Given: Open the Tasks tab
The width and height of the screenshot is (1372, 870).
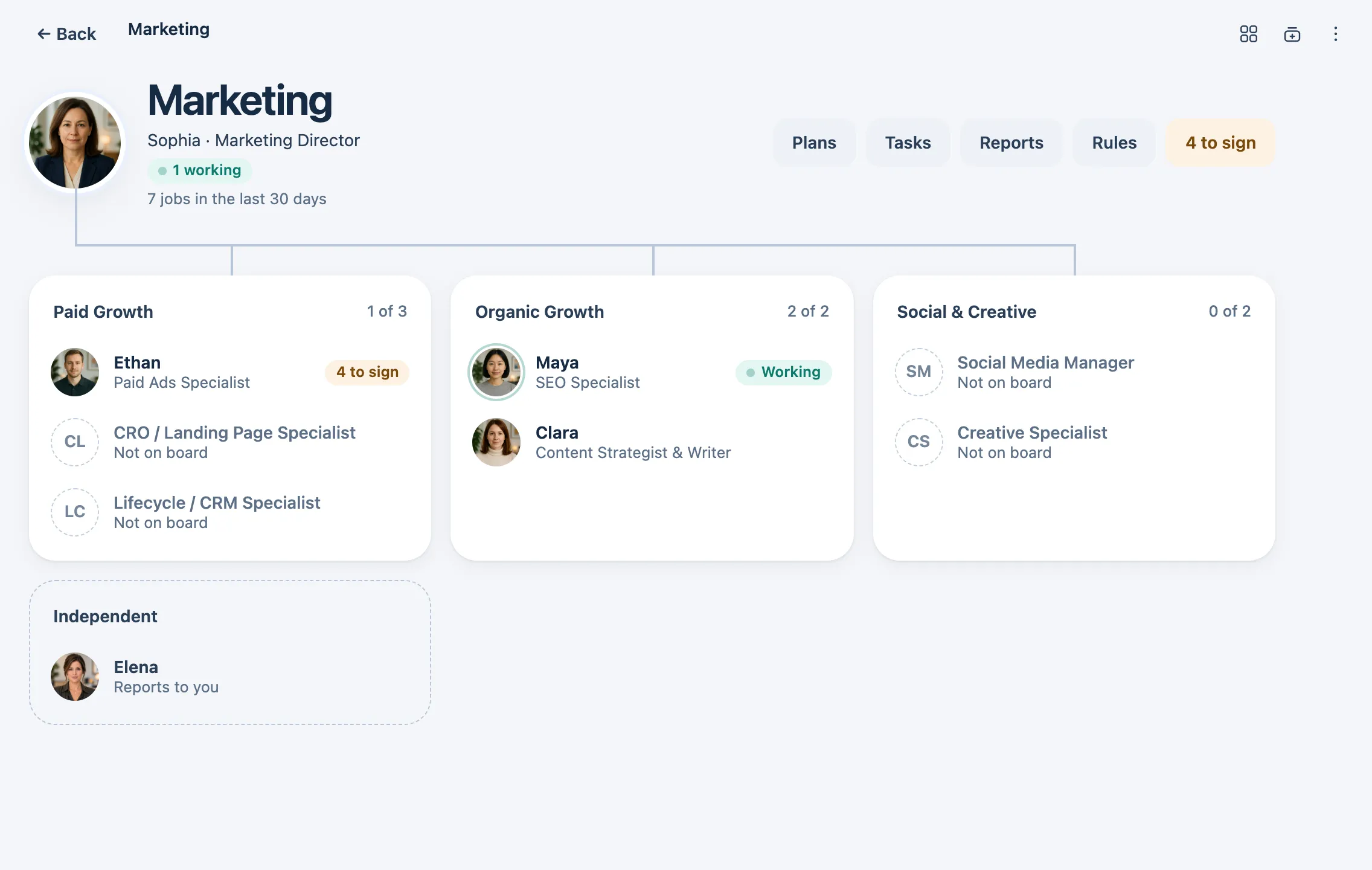Looking at the screenshot, I should click(908, 143).
